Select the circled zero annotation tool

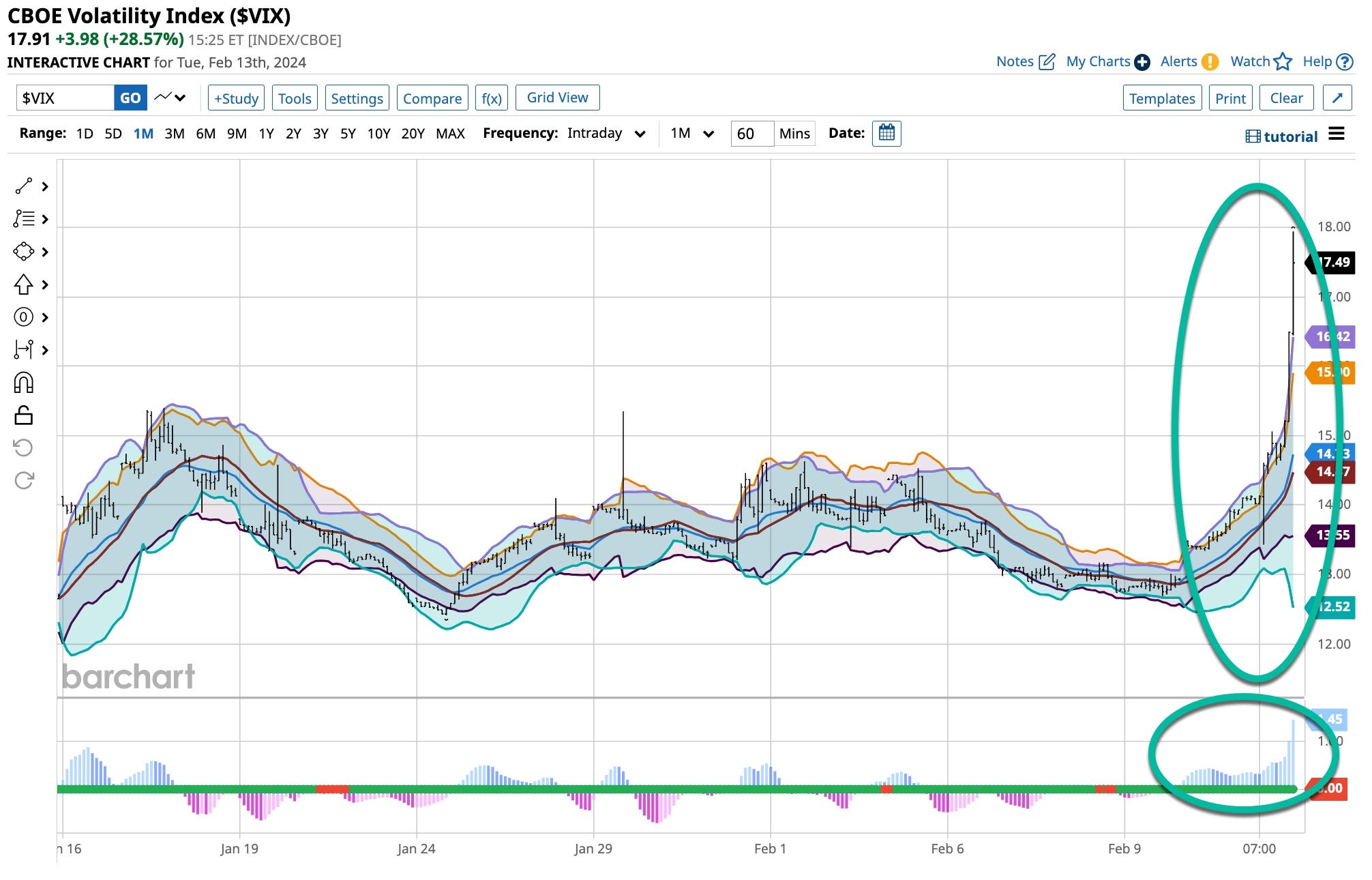pyautogui.click(x=23, y=317)
